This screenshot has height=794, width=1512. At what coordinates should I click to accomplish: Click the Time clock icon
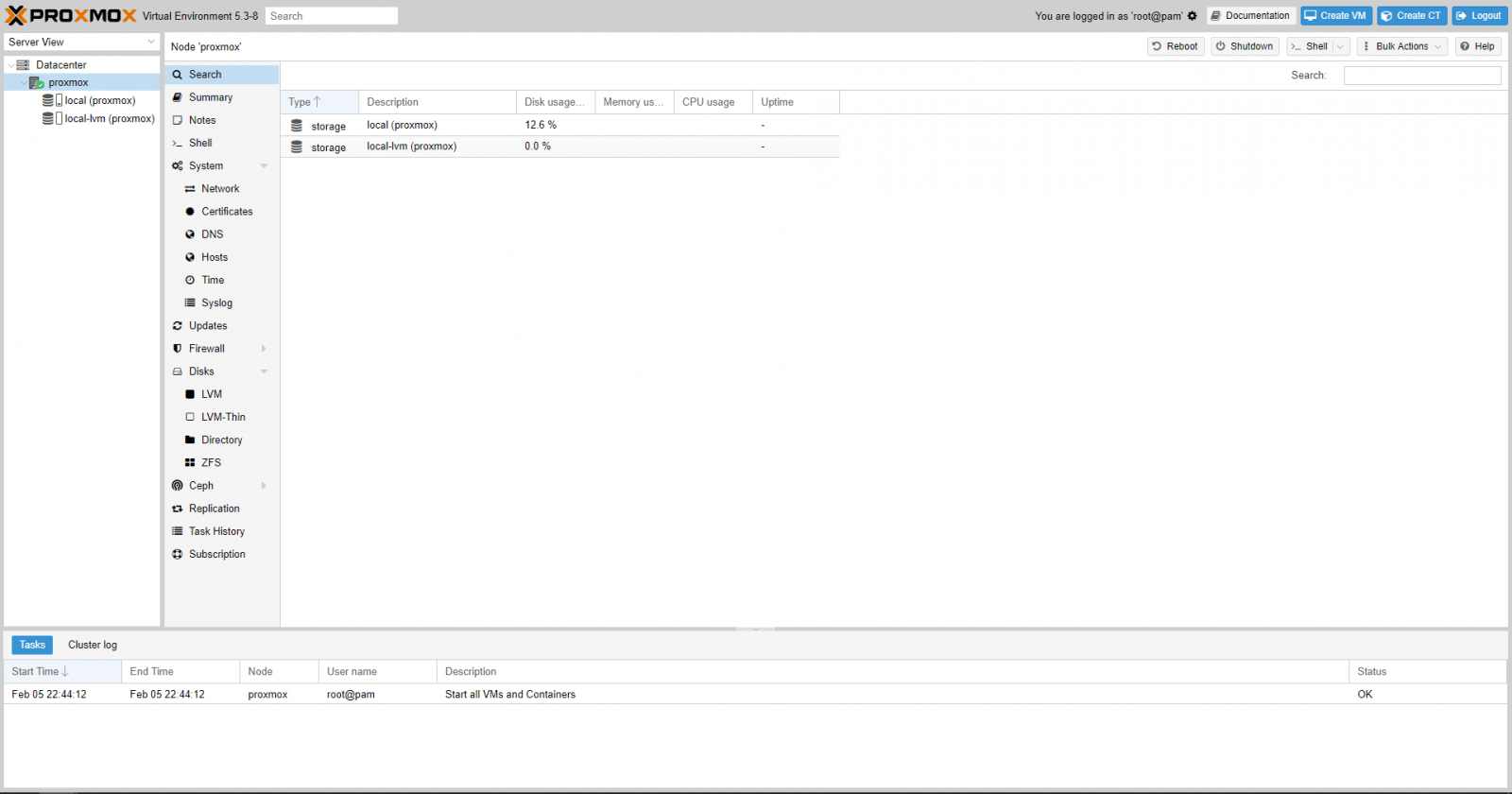(x=190, y=280)
